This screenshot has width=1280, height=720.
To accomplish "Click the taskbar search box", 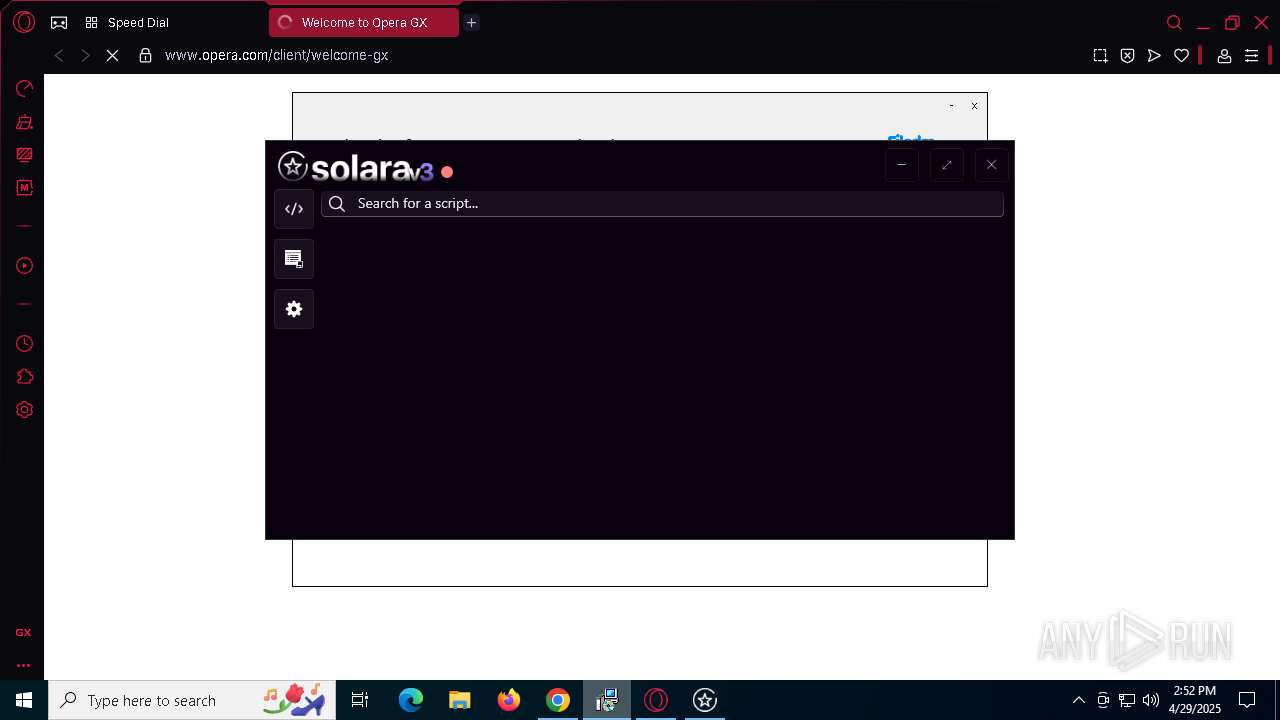I will pos(192,700).
